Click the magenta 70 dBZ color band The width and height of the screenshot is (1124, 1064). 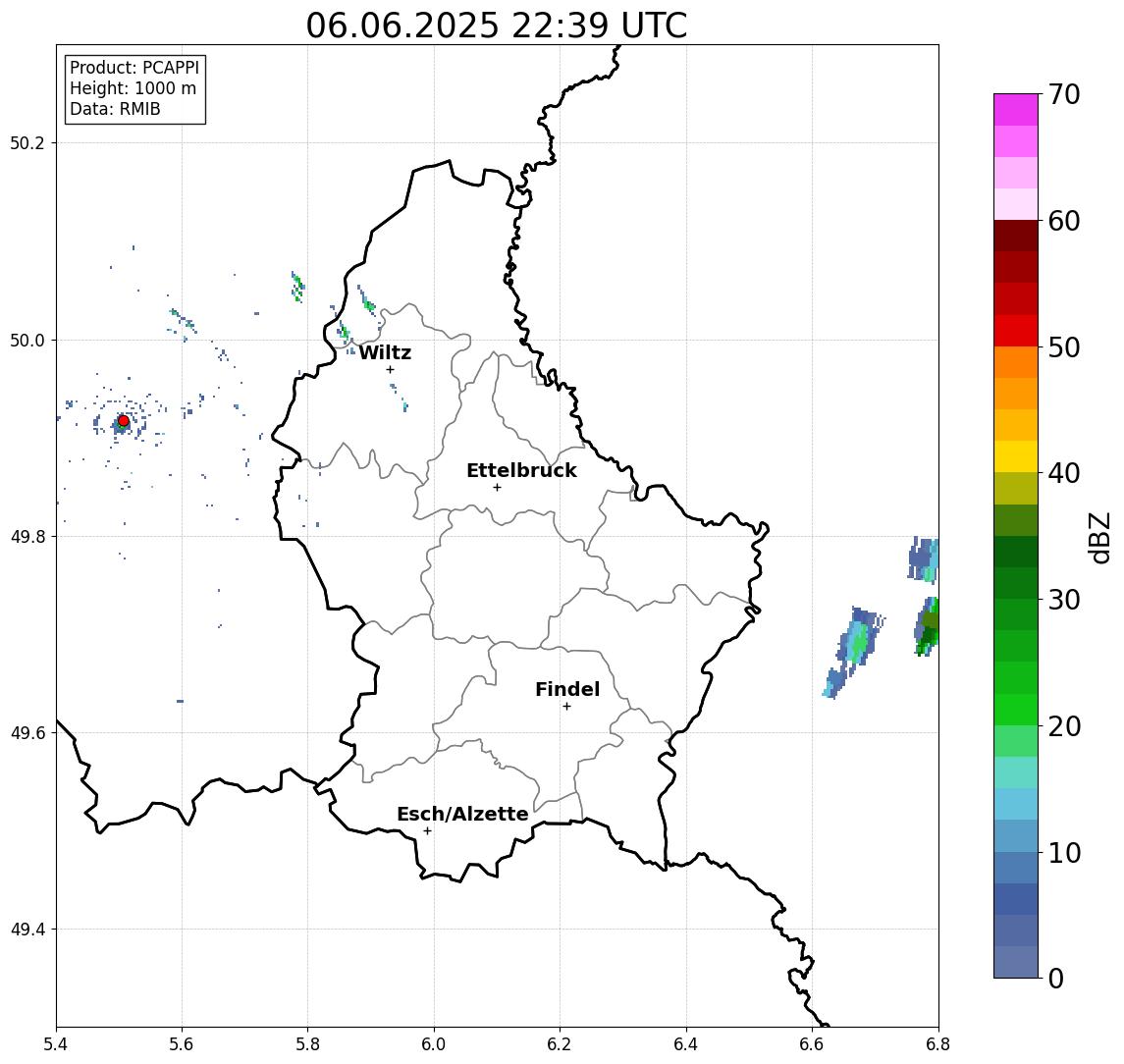coord(1016,110)
